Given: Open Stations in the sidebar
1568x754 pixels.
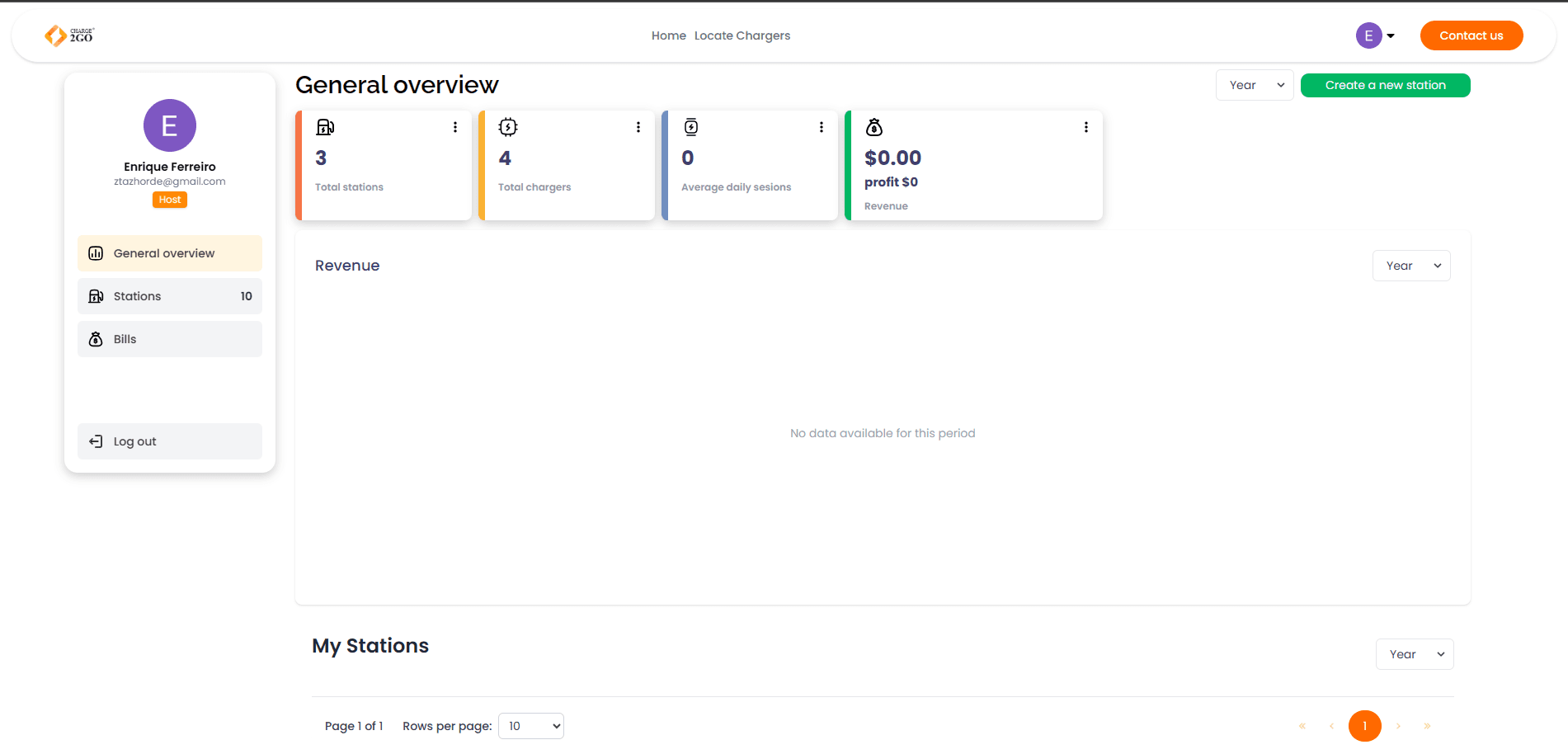Looking at the screenshot, I should pos(170,296).
